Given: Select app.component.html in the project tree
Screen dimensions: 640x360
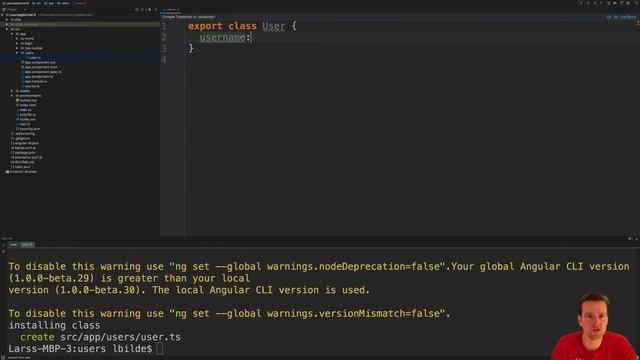Looking at the screenshot, I should coord(40,67).
